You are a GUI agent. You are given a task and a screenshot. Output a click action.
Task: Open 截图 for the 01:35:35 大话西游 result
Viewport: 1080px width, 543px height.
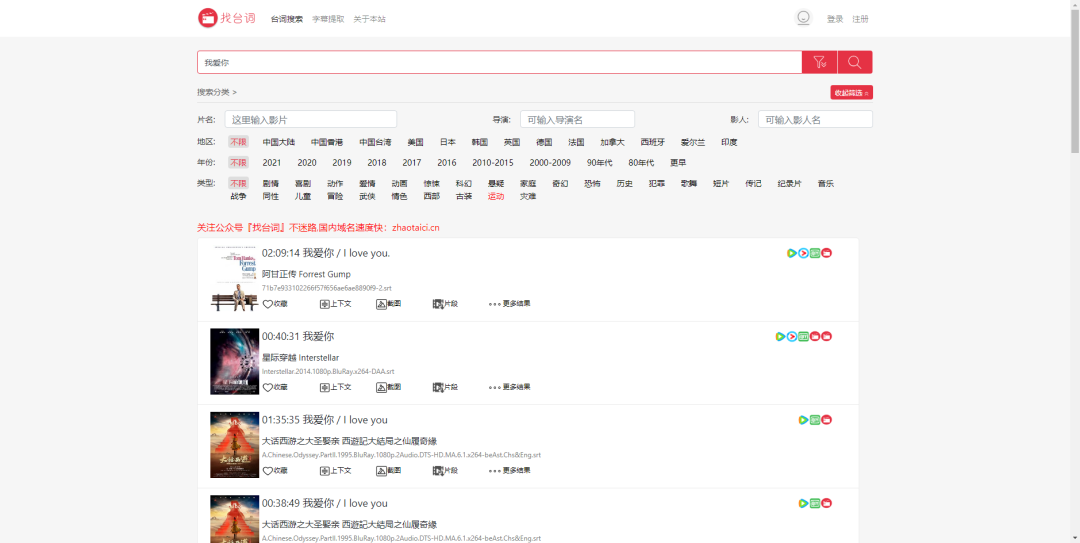coord(388,471)
